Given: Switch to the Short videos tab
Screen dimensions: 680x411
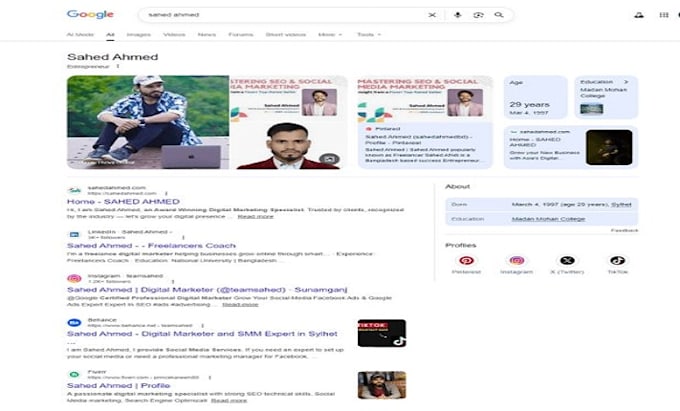Looking at the screenshot, I should pos(285,34).
